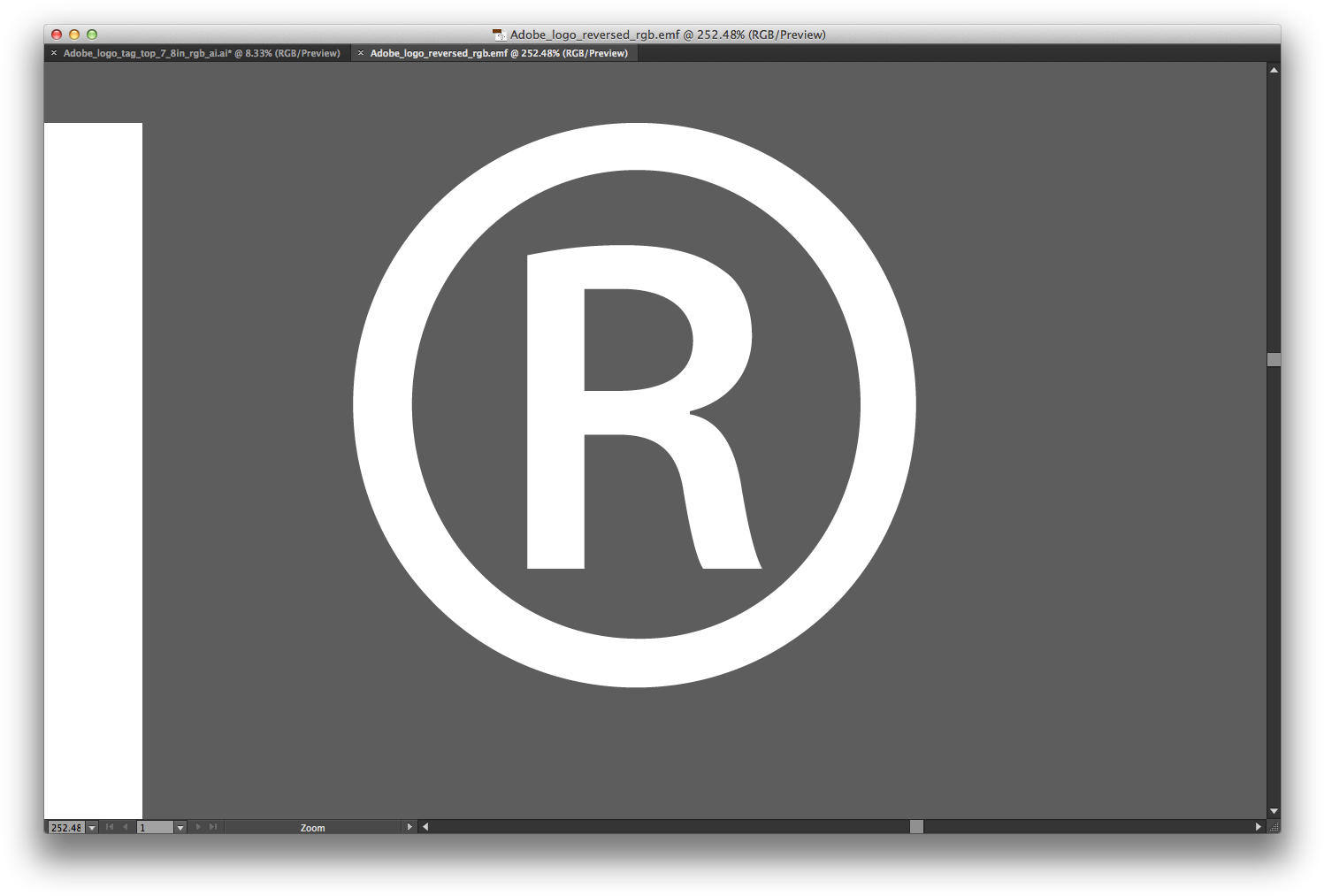Close the Adobe_logo_reversed_rgb.emf tab
Image resolution: width=1324 pixels, height=896 pixels.
point(361,53)
